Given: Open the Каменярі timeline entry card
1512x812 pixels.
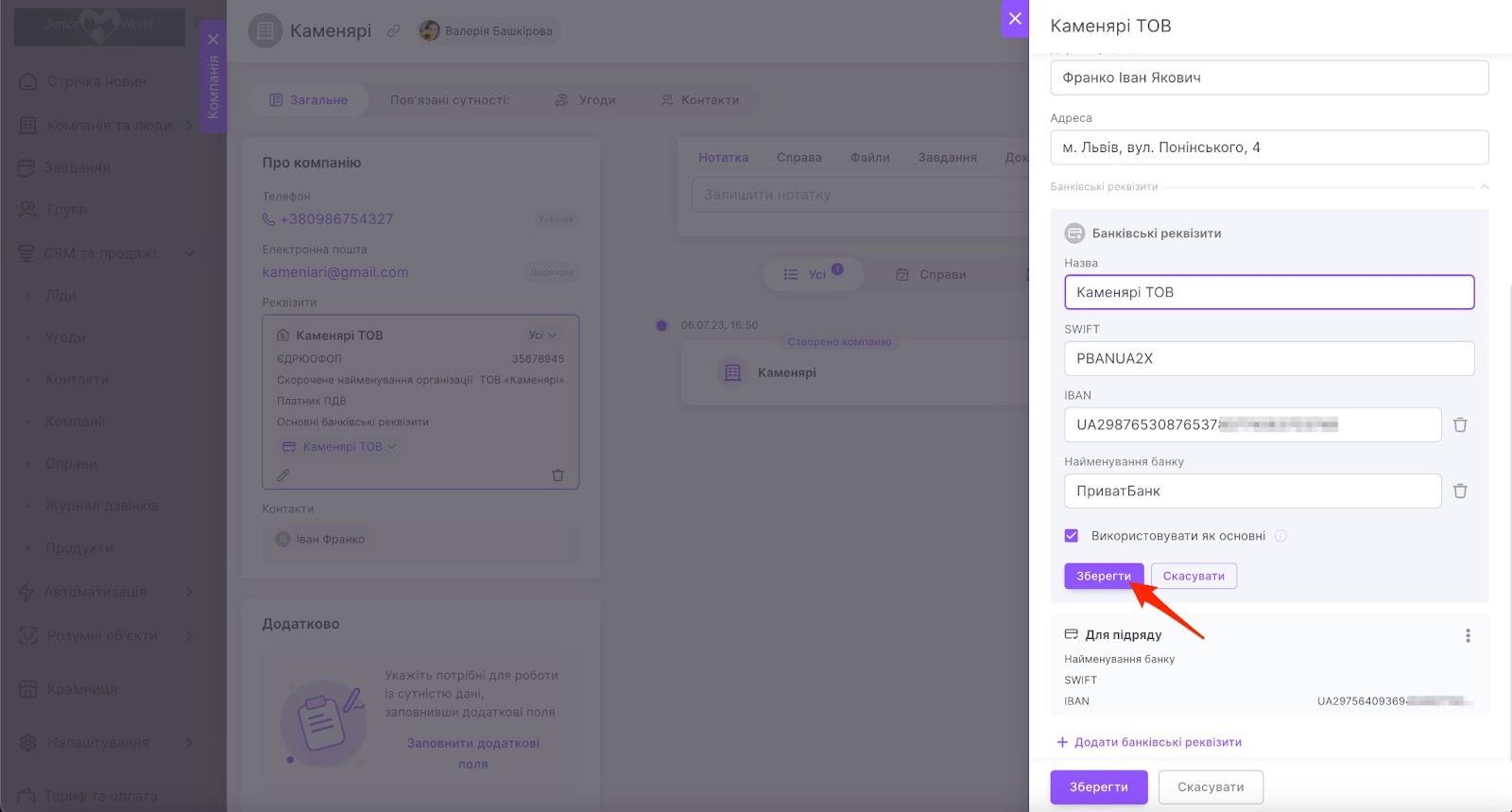Looking at the screenshot, I should point(854,372).
